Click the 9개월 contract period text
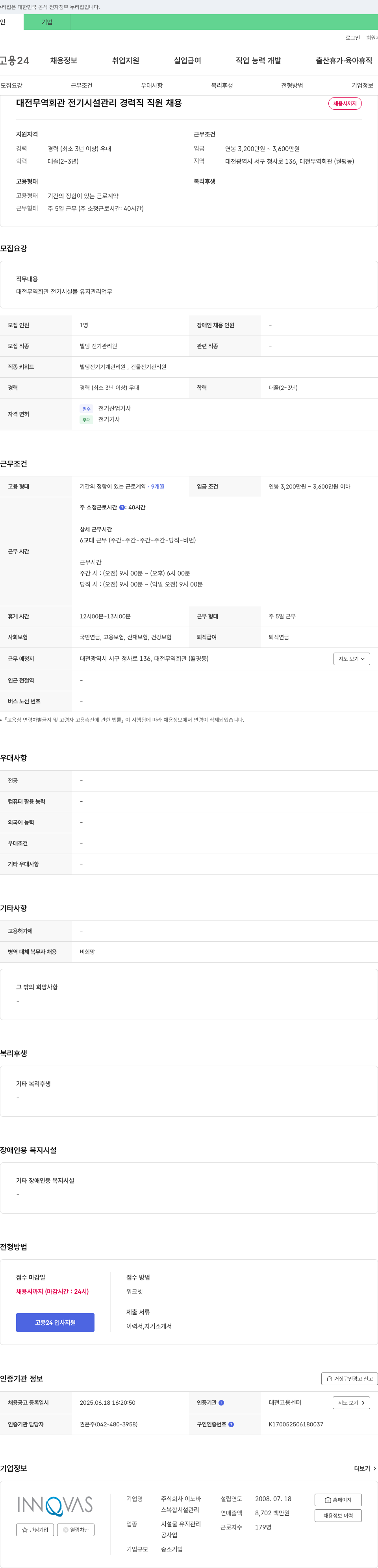This screenshot has width=378, height=1568. (158, 486)
